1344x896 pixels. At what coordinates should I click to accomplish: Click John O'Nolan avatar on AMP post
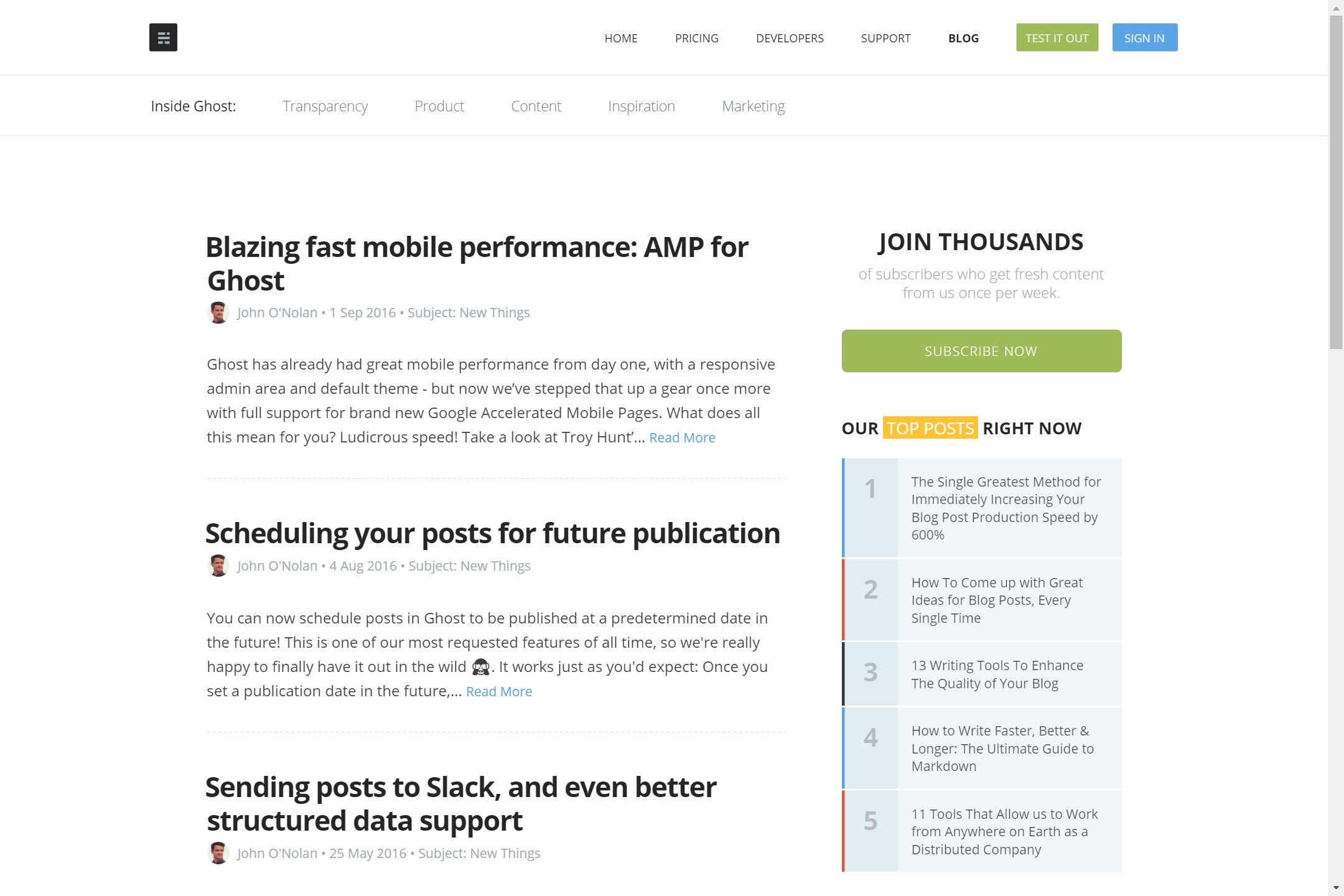coord(218,312)
